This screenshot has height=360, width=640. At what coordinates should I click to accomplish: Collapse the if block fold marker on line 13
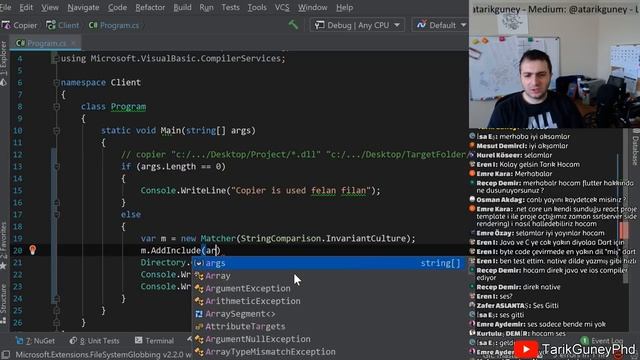[56, 167]
